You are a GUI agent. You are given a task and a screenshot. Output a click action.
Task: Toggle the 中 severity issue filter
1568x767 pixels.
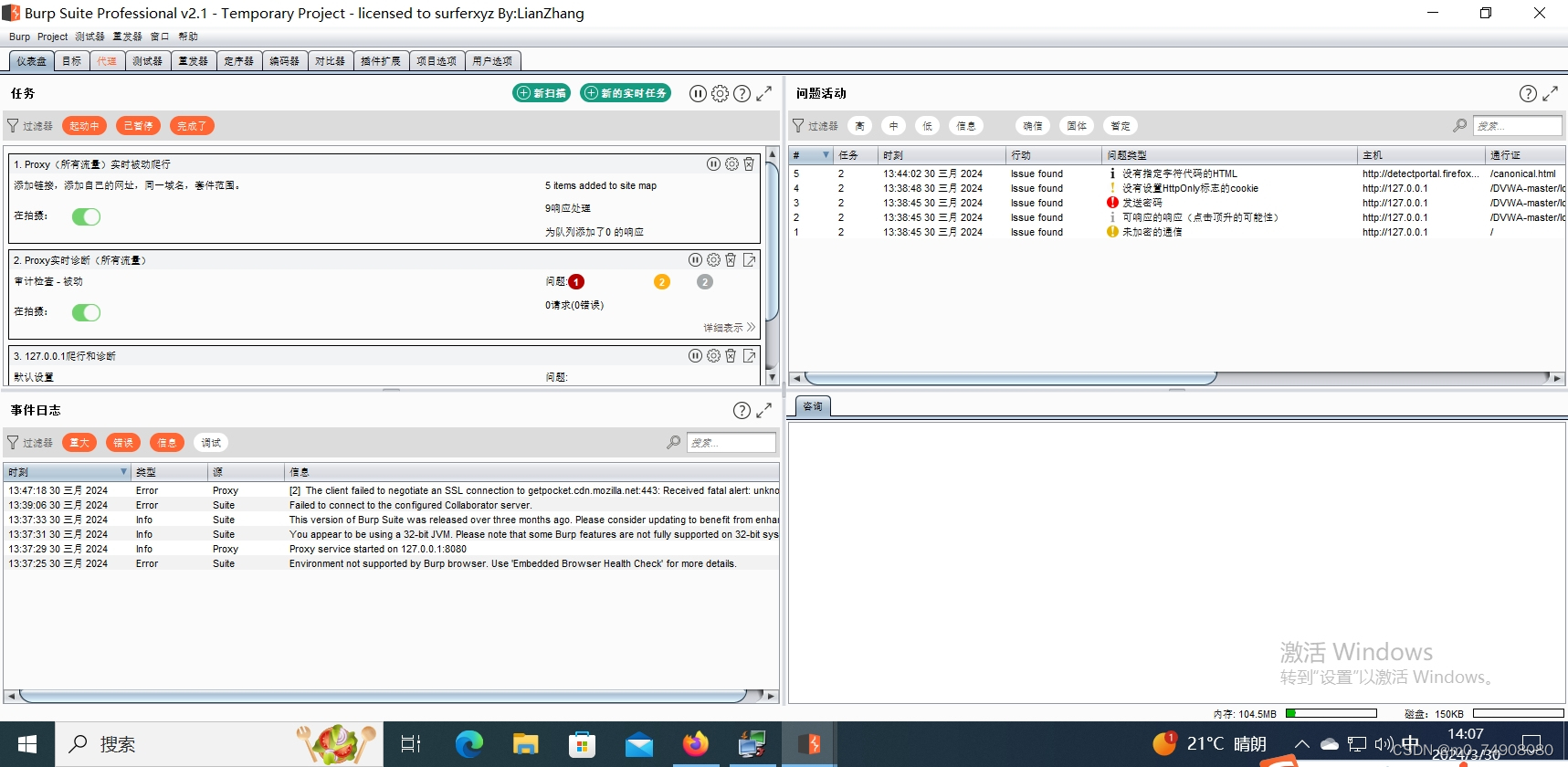pos(893,126)
